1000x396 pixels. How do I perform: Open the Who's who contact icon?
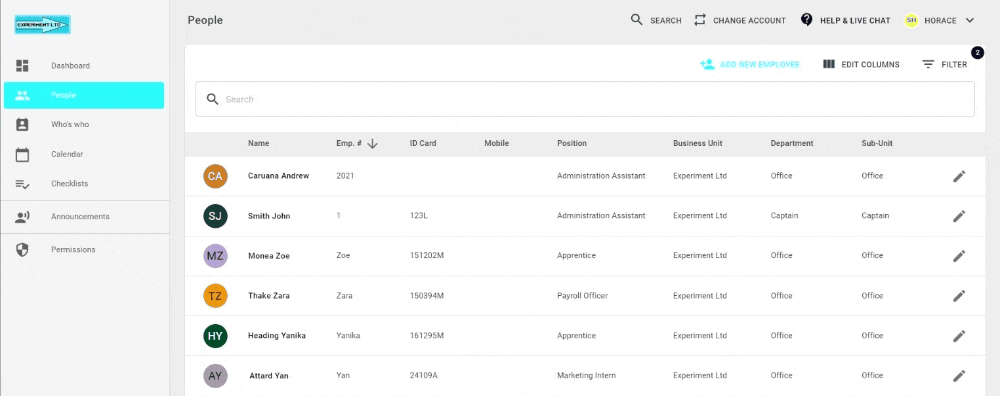[22, 124]
